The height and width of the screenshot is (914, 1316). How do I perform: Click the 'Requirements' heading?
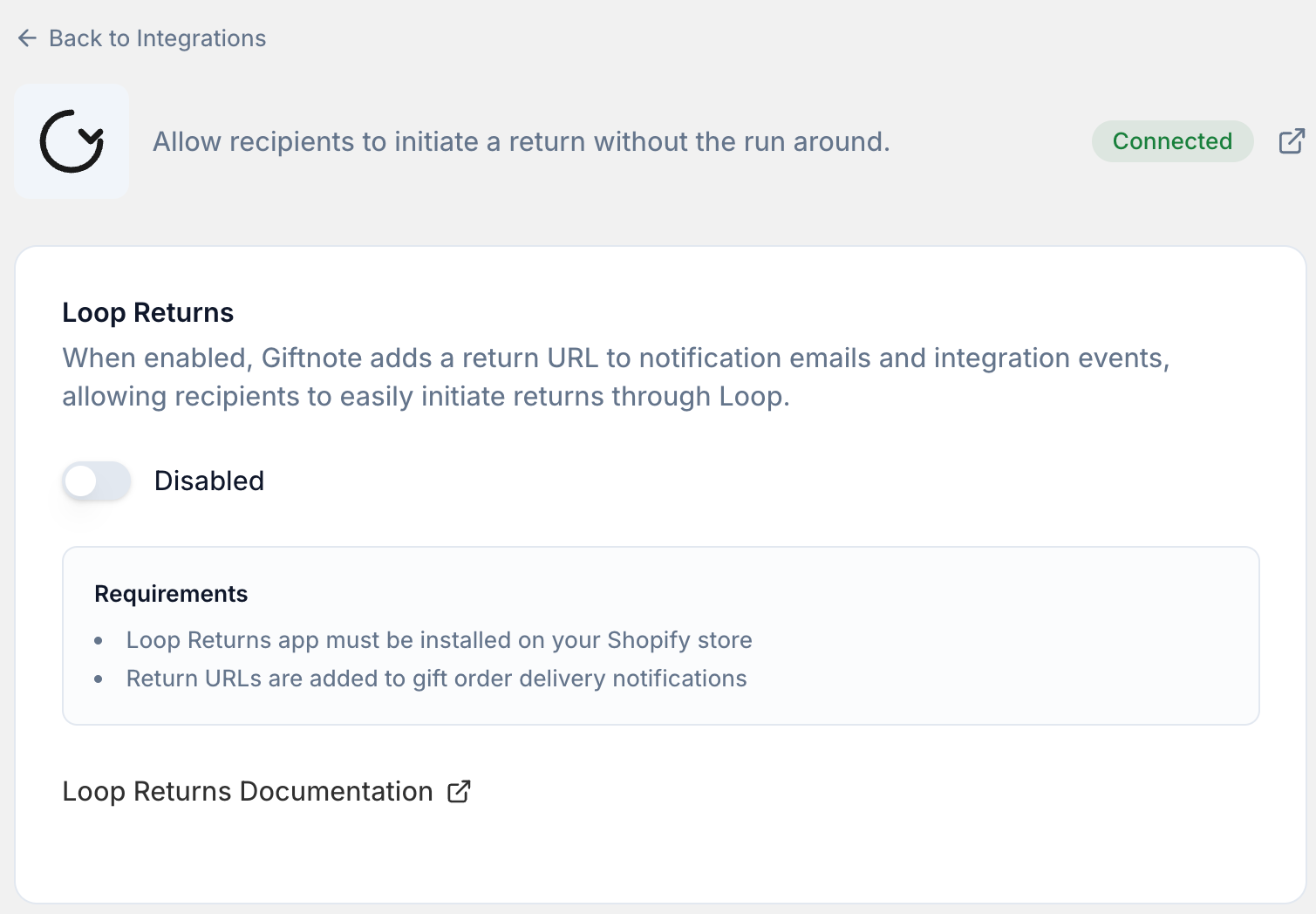pos(171,594)
